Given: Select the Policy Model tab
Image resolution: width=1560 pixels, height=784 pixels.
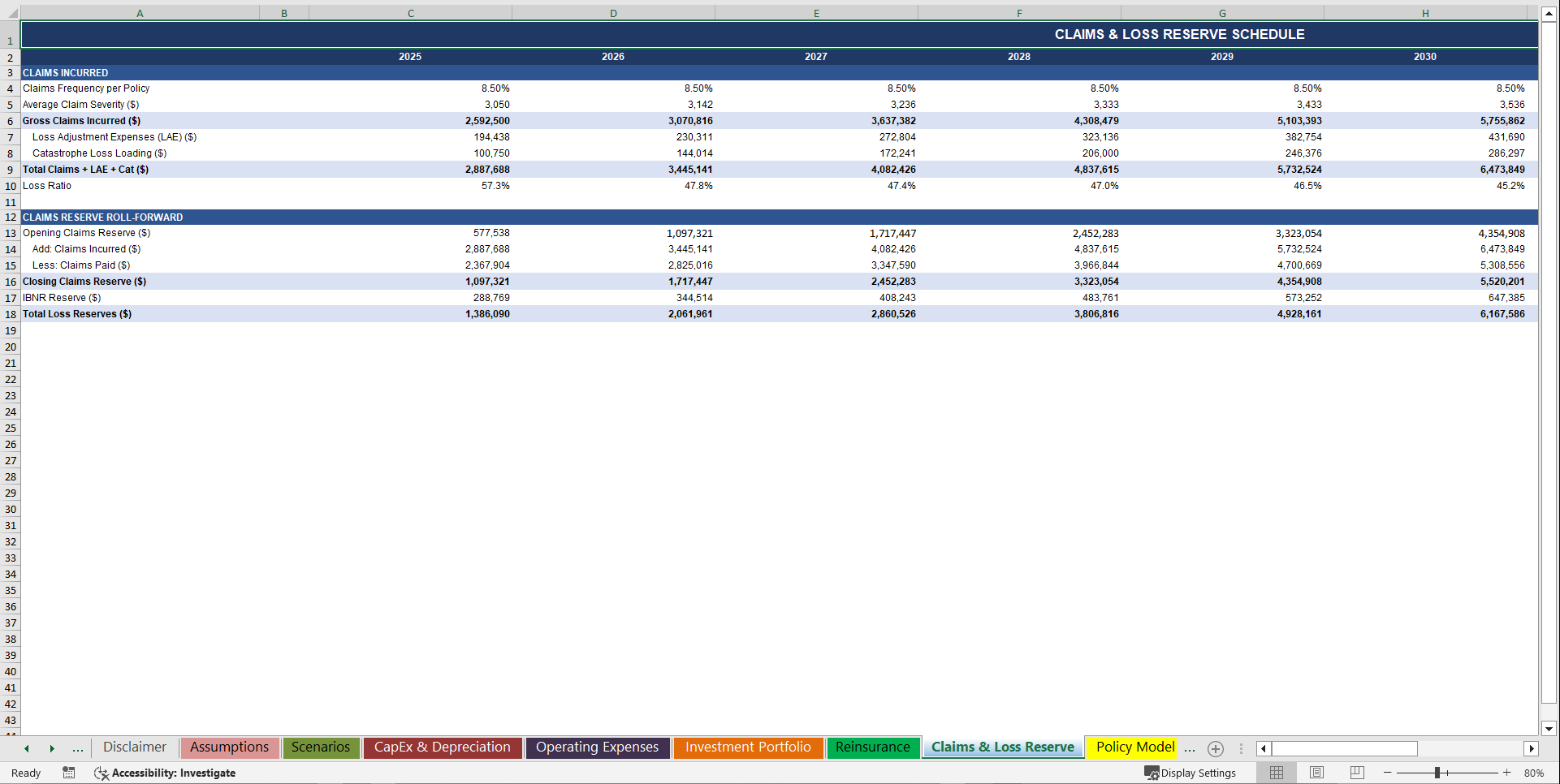Looking at the screenshot, I should (x=1134, y=747).
